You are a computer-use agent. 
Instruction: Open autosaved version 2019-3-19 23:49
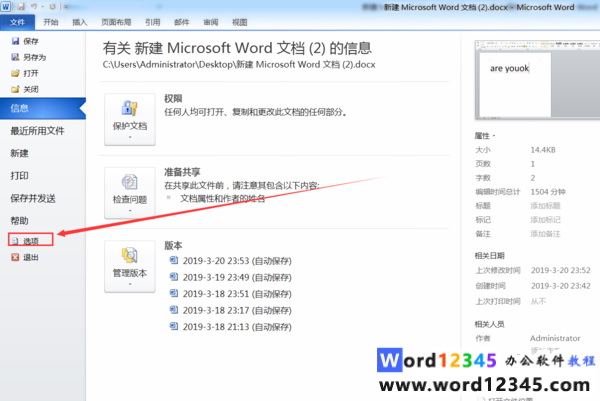pos(237,277)
